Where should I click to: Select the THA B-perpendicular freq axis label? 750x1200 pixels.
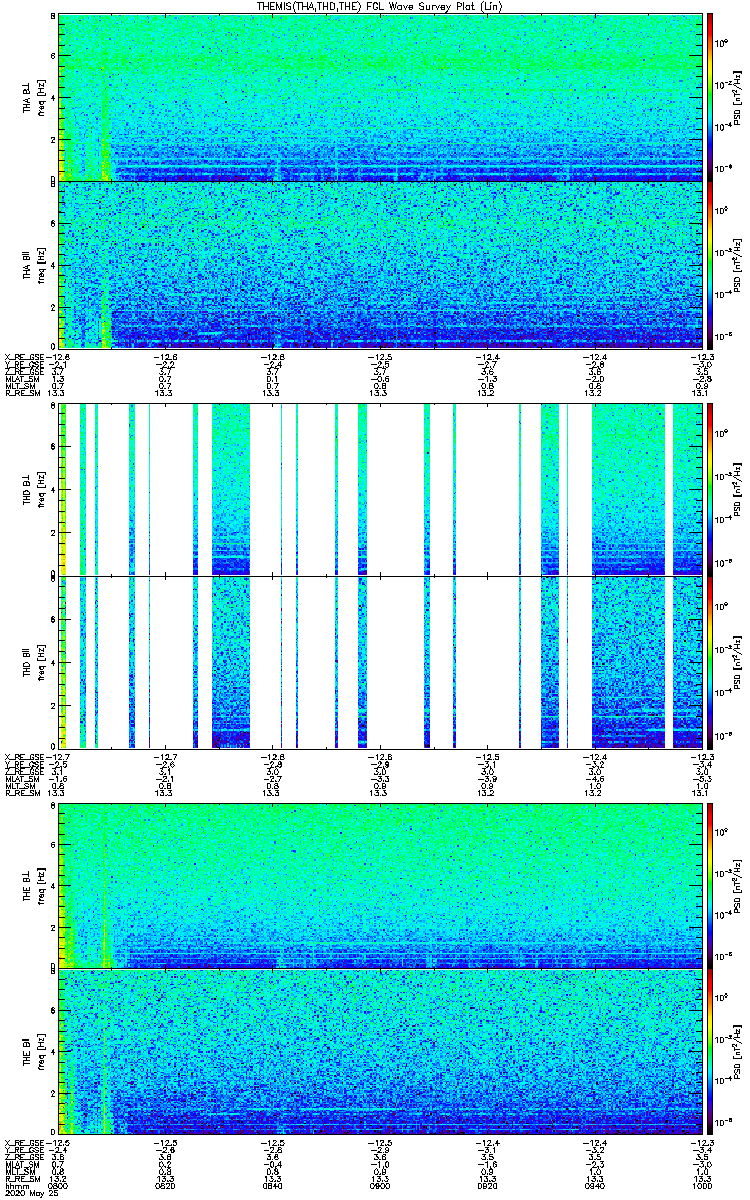[x=43, y=97]
